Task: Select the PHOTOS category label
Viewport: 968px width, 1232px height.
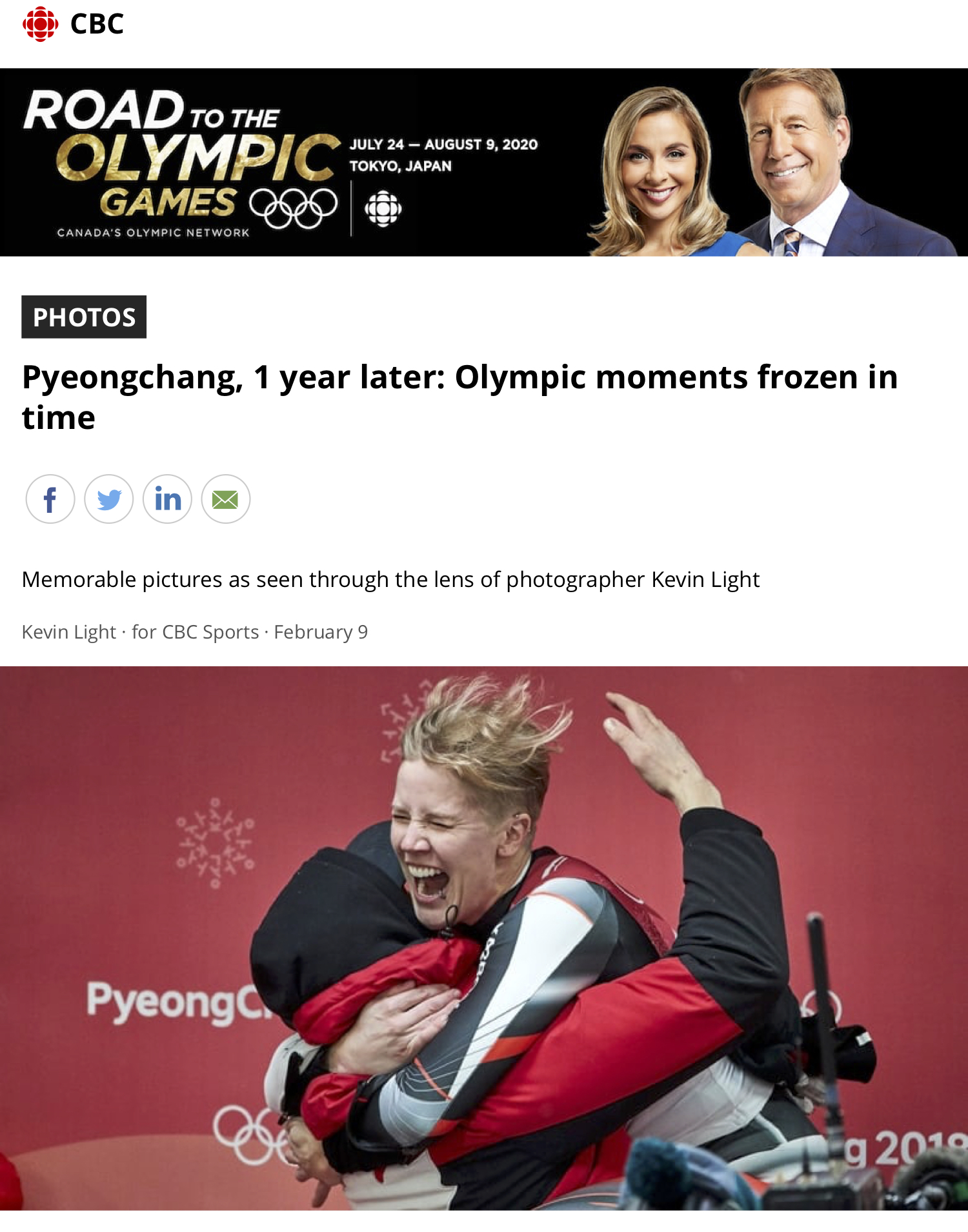Action: point(84,317)
